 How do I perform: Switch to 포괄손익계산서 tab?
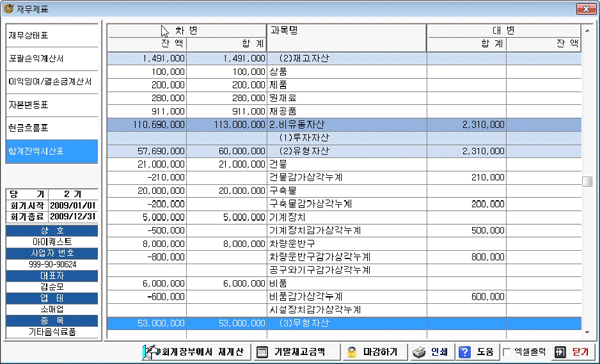tap(52, 59)
